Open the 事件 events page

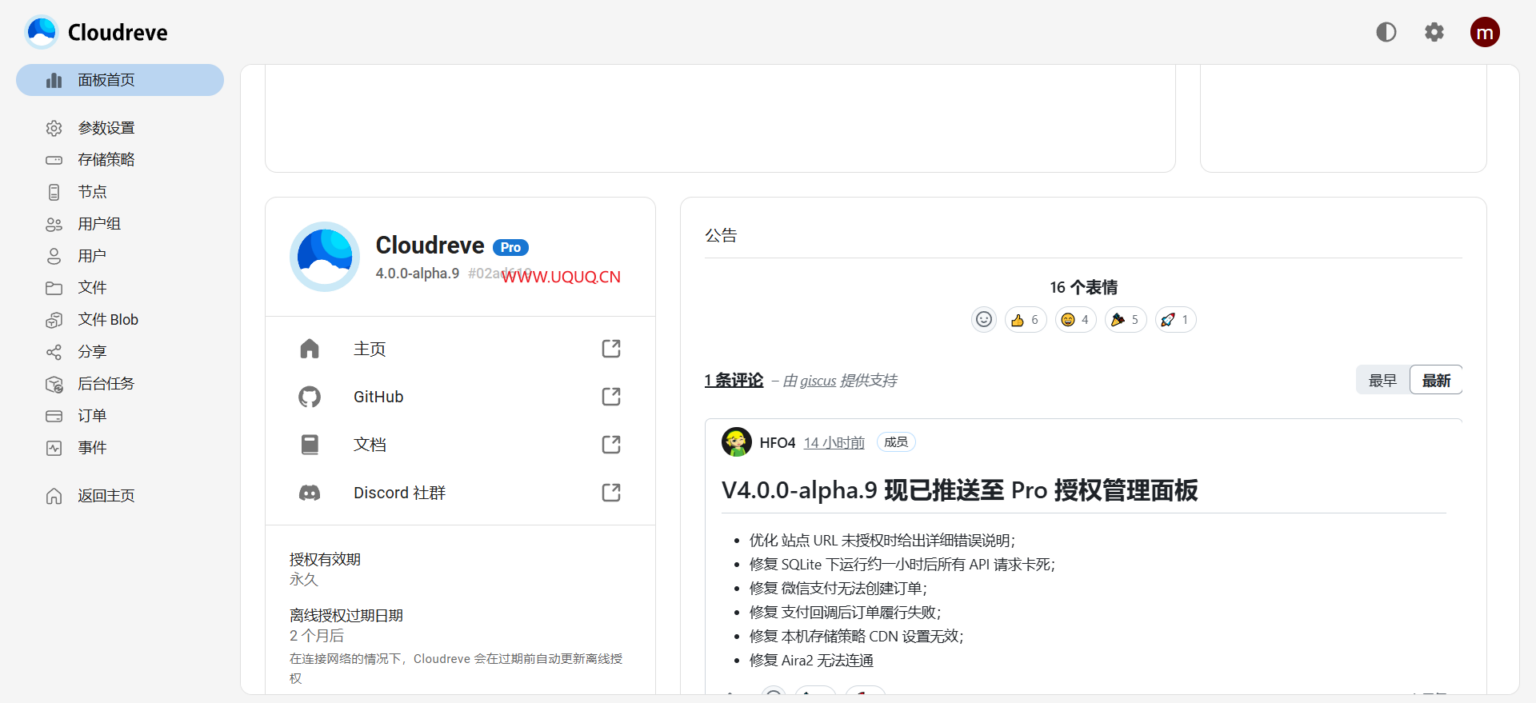[x=92, y=447]
